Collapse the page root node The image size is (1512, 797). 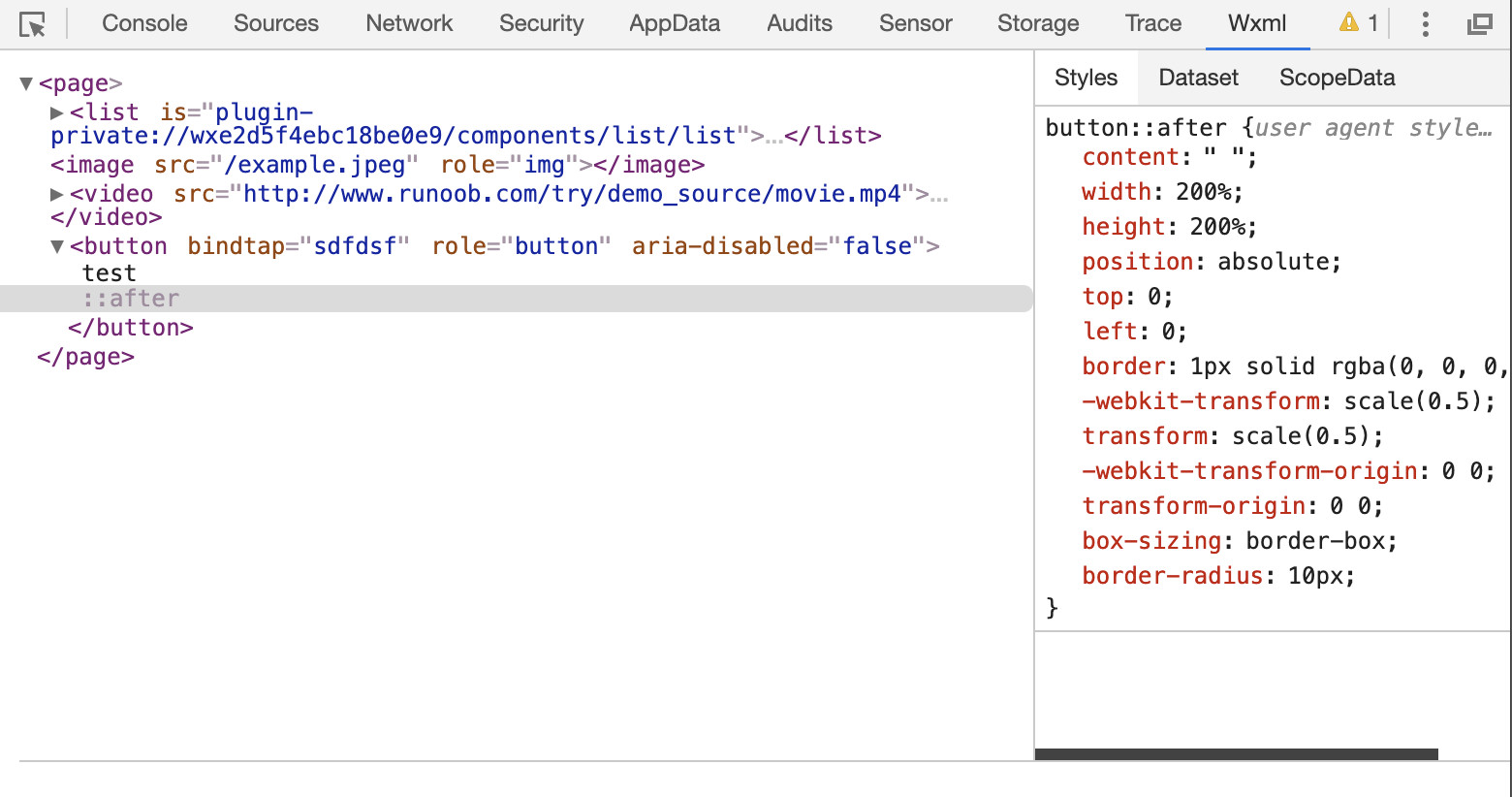click(x=26, y=84)
